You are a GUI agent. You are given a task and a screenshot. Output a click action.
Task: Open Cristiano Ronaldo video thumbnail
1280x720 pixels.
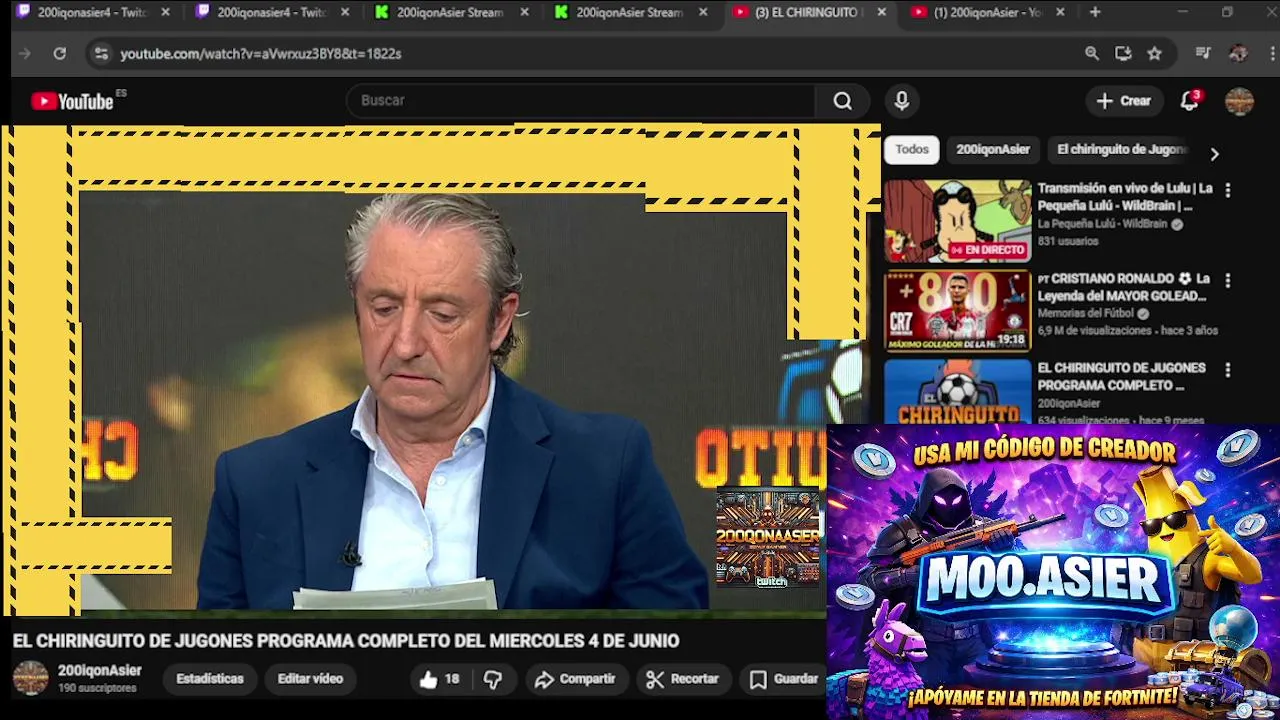[957, 311]
